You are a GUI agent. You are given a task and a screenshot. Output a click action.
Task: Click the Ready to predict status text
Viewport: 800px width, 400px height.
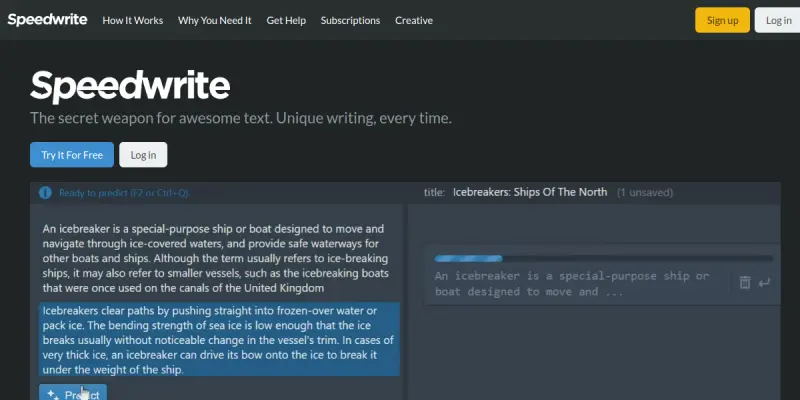pos(124,193)
